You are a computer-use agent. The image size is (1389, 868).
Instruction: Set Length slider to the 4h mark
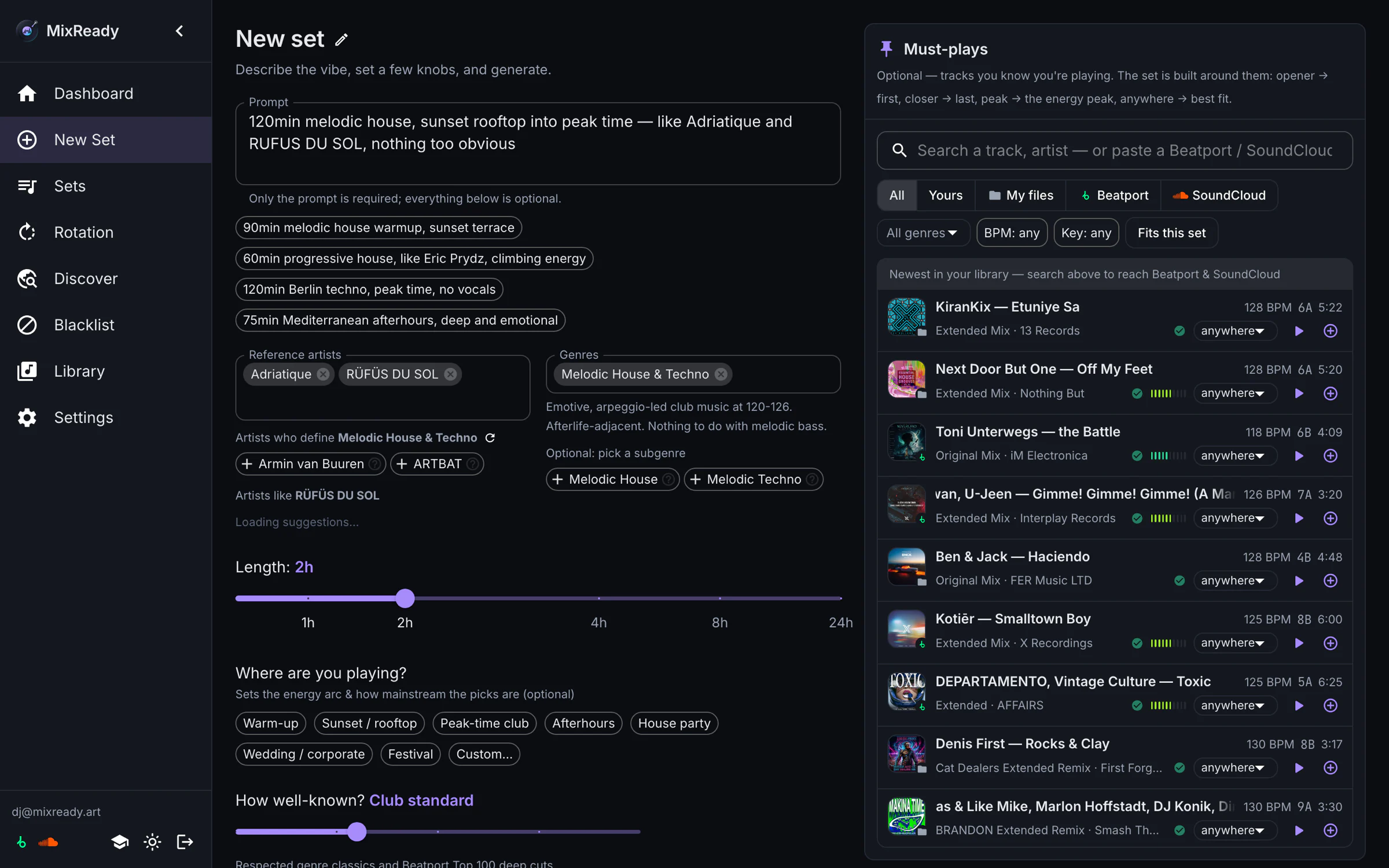pyautogui.click(x=599, y=598)
